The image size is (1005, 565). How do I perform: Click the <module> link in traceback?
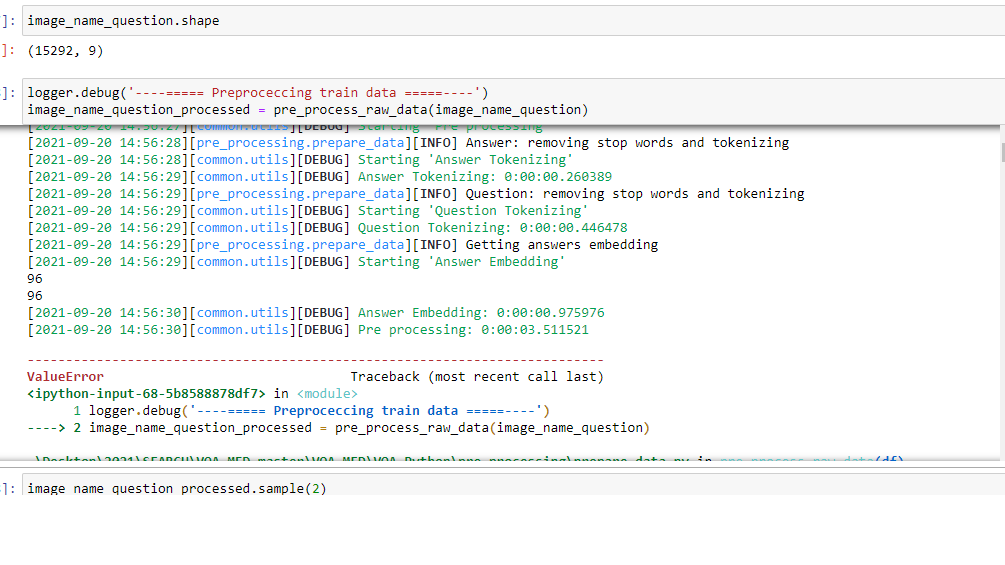pos(327,394)
